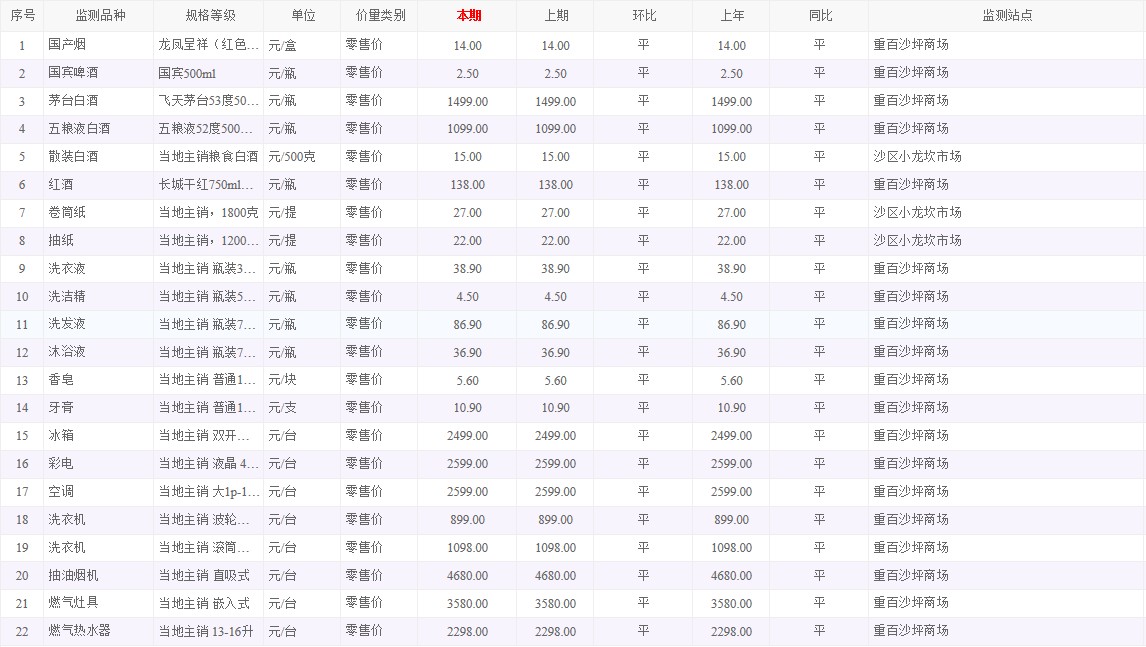Click the 国宾500ml specification cell

(x=209, y=73)
